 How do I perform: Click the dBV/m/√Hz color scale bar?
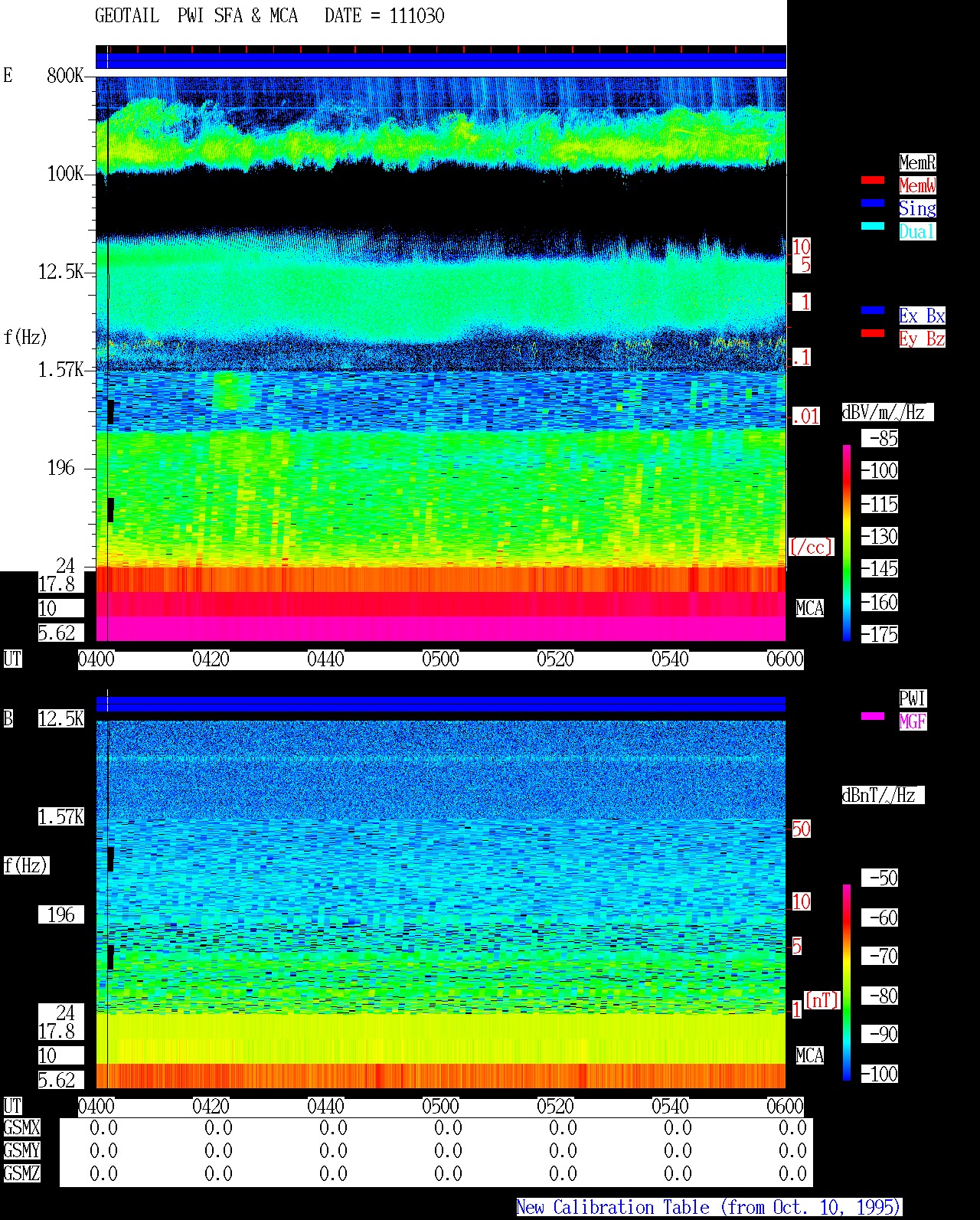pyautogui.click(x=847, y=542)
